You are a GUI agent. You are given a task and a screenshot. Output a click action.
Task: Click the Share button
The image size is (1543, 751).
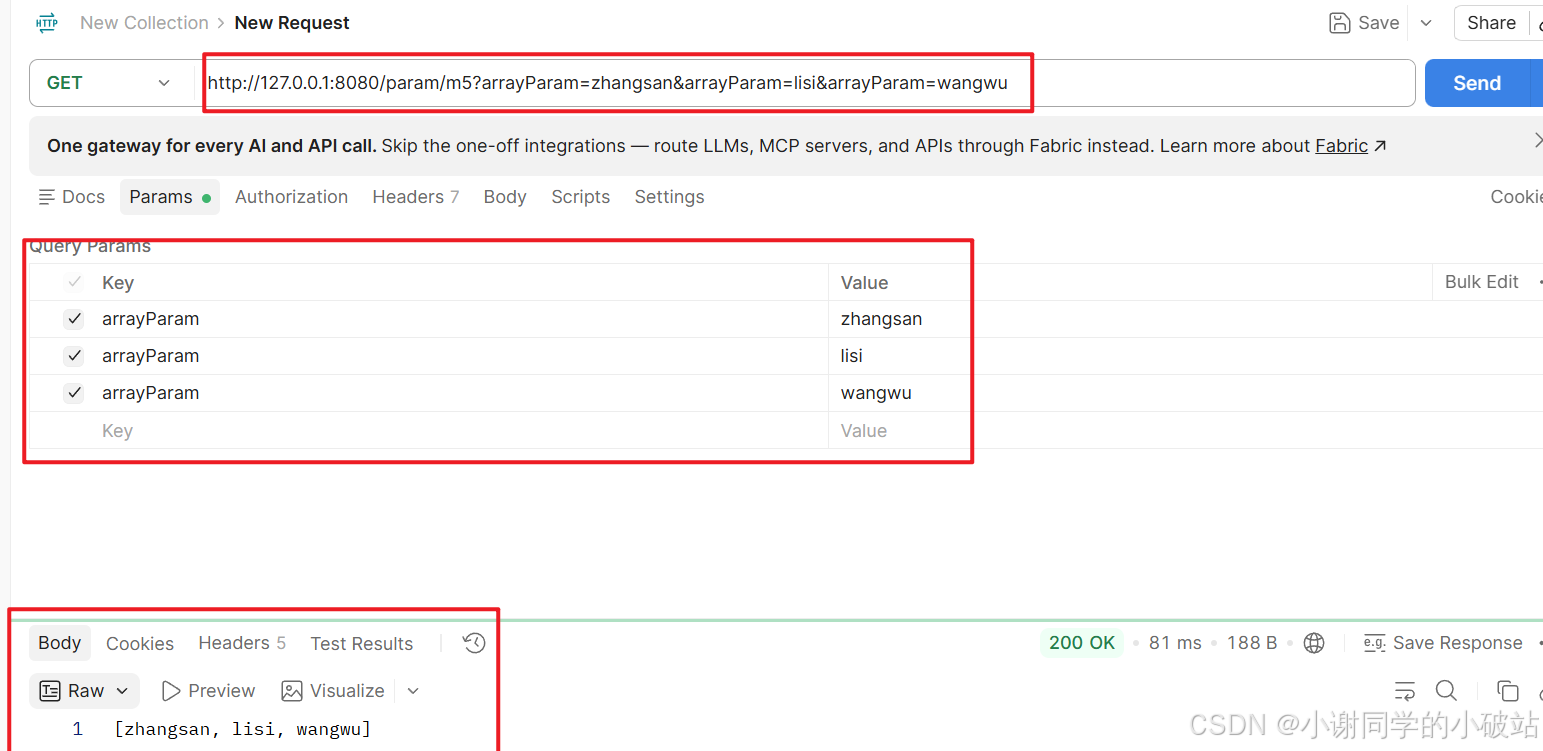[1491, 23]
